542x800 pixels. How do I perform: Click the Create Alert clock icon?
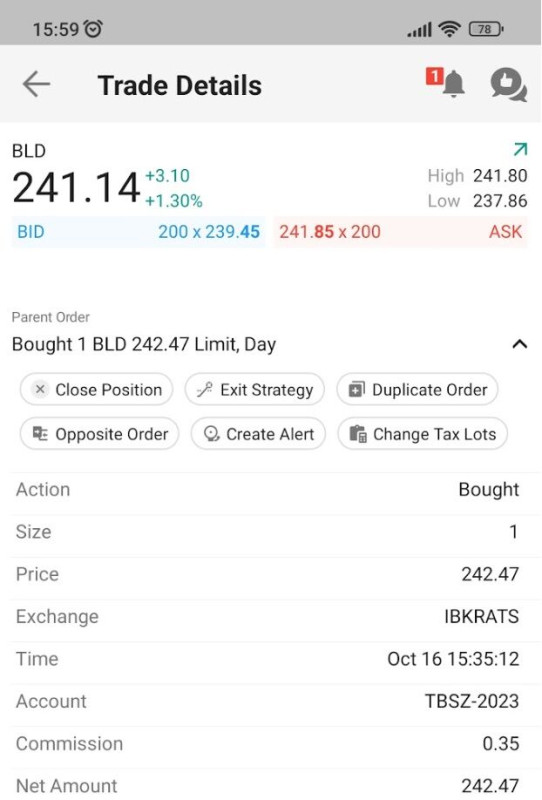click(x=211, y=434)
